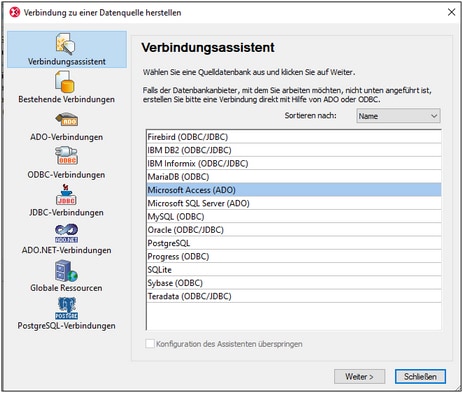Click the Weiter > button
This screenshot has height=393, width=463.
click(x=359, y=377)
